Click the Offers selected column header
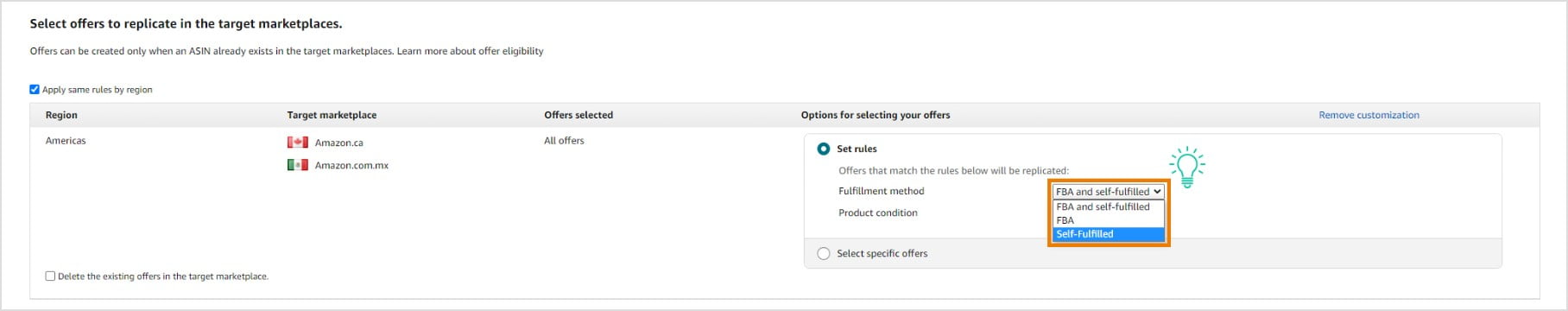Viewport: 1568px width, 311px height. tap(579, 115)
